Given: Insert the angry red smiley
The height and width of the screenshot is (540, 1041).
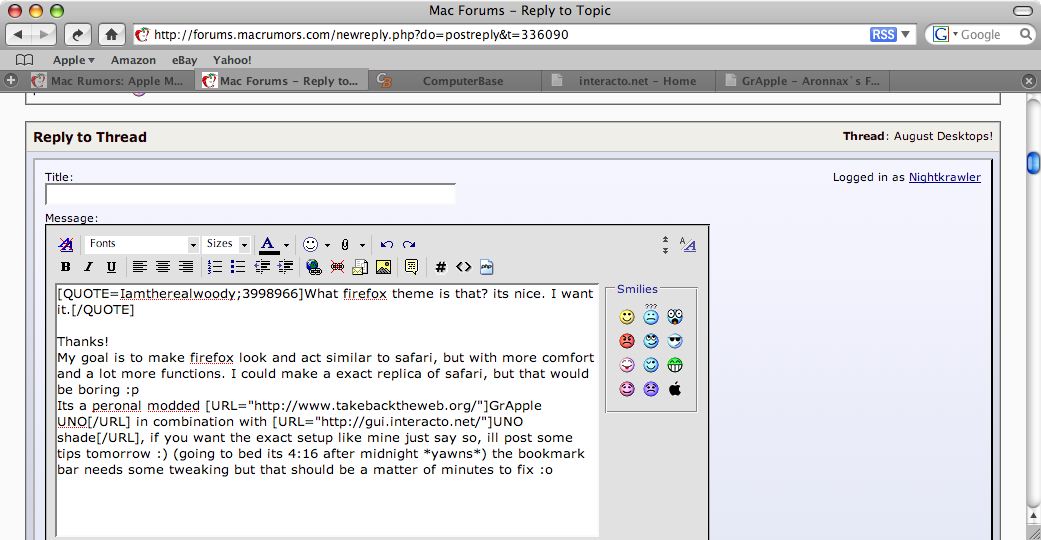Looking at the screenshot, I should click(x=627, y=341).
